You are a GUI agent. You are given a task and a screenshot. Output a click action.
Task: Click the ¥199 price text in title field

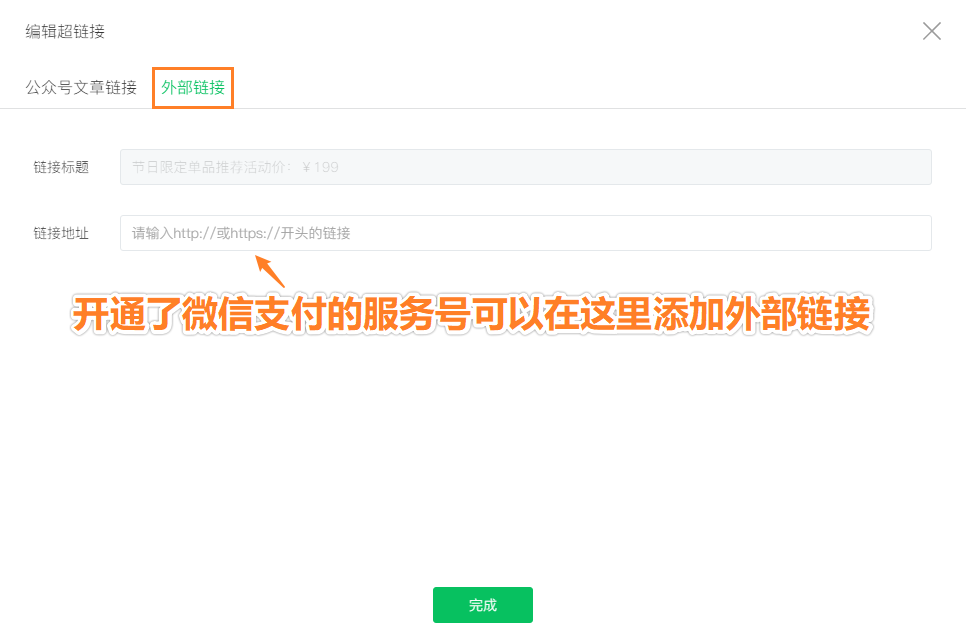point(320,167)
